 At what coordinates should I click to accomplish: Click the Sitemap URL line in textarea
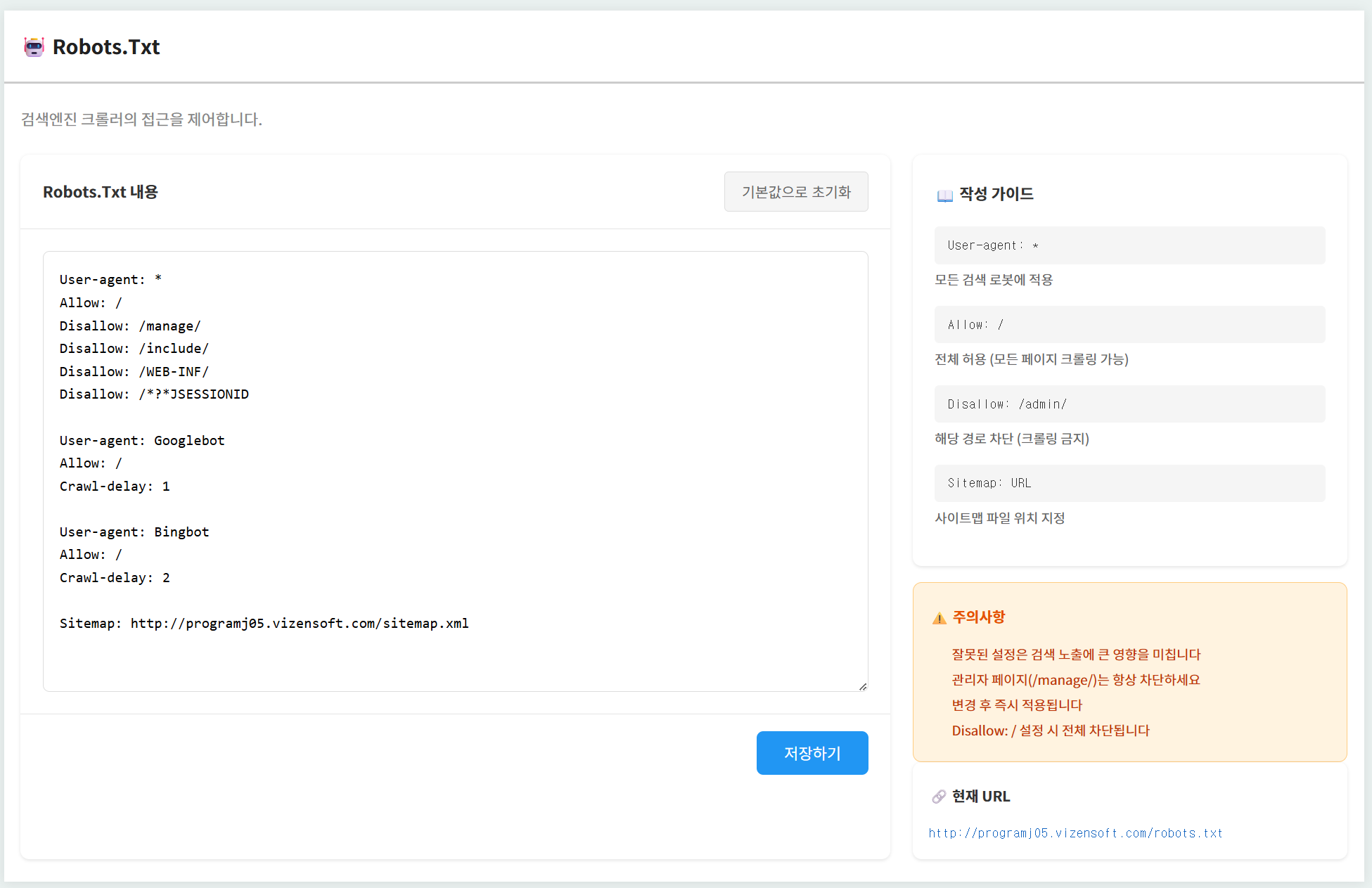click(264, 624)
